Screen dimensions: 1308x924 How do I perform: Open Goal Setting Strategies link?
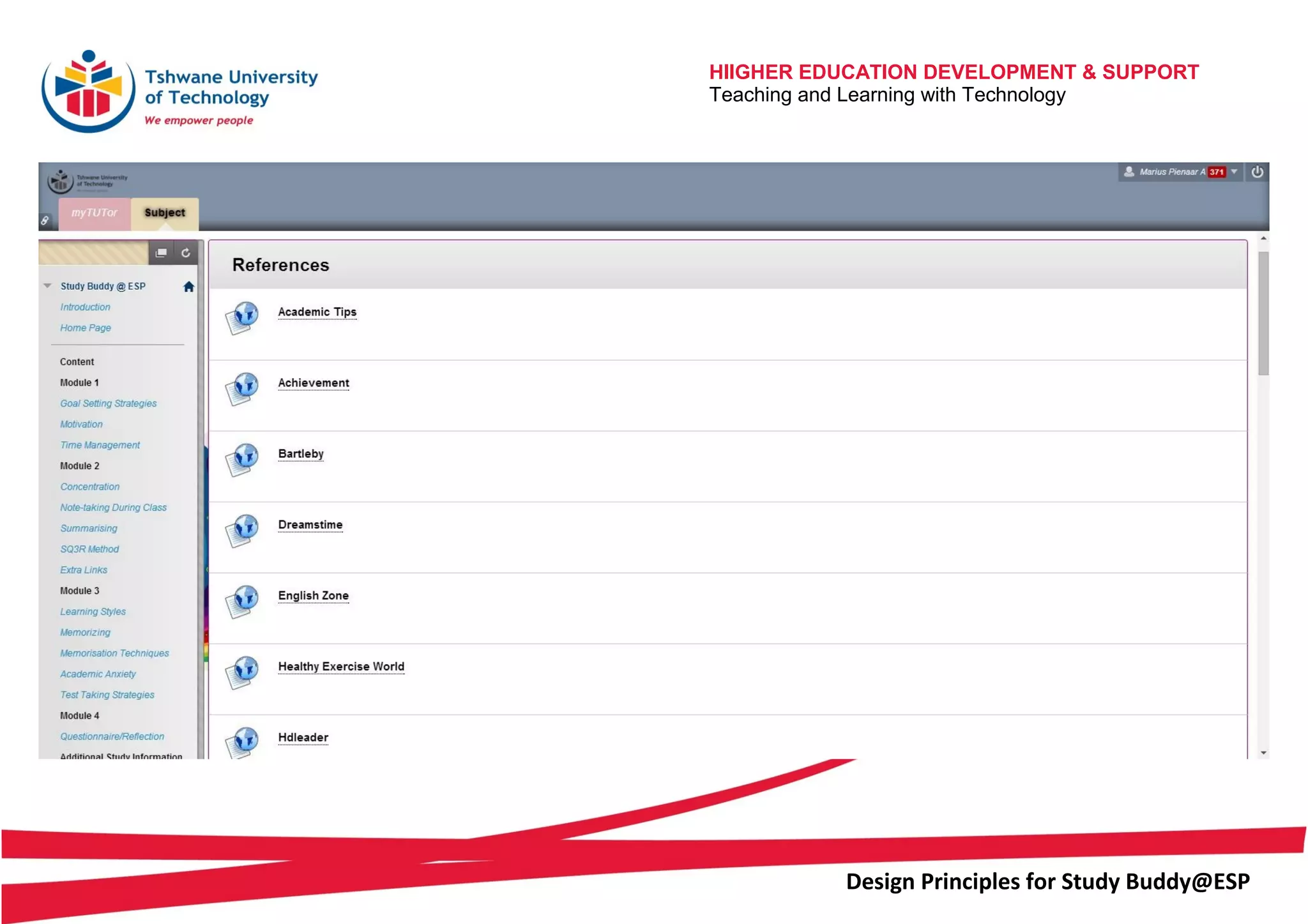tap(109, 404)
